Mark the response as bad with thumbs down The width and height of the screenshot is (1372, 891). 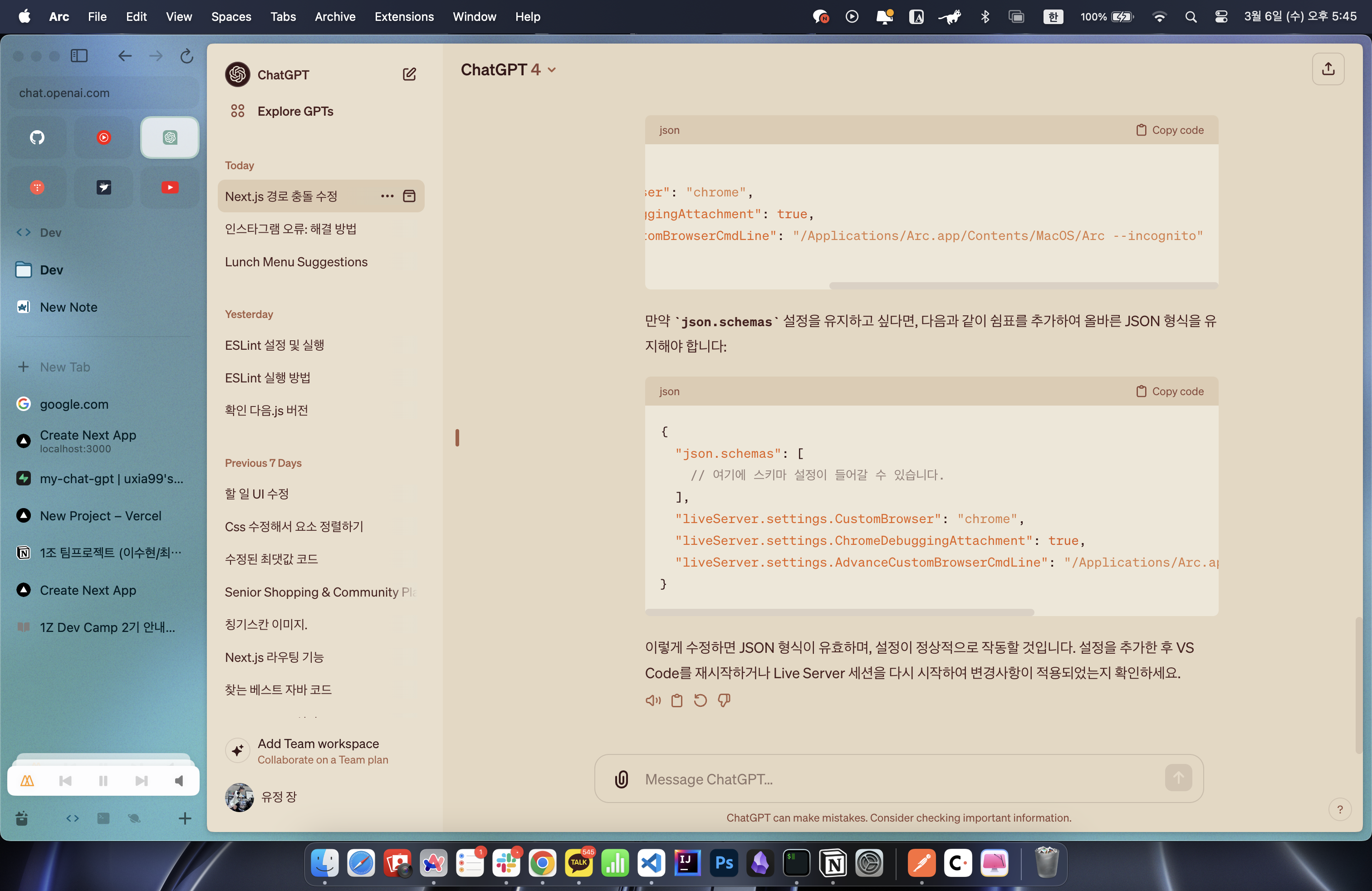(724, 701)
